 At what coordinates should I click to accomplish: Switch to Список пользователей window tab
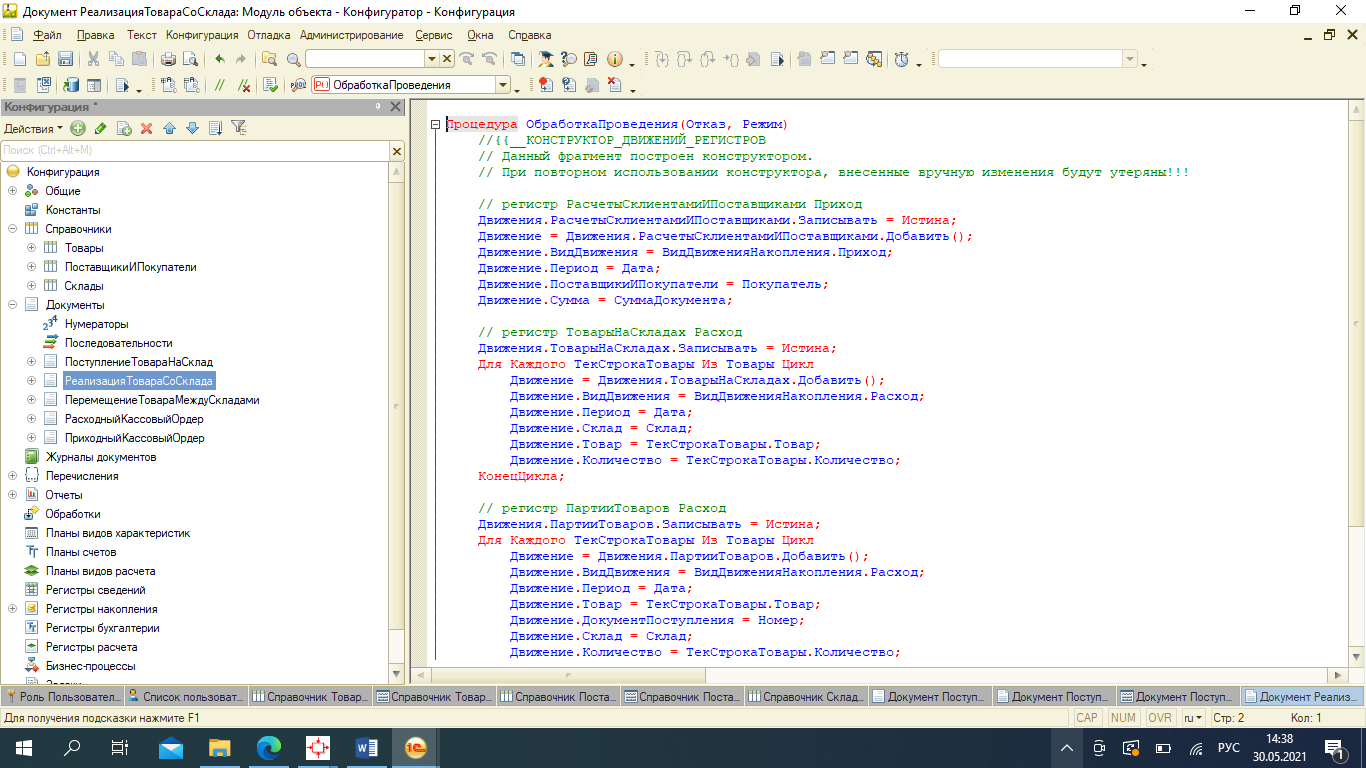pos(185,697)
